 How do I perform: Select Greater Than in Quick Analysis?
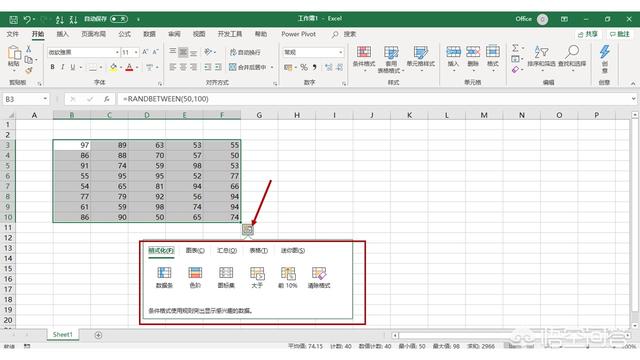(257, 277)
